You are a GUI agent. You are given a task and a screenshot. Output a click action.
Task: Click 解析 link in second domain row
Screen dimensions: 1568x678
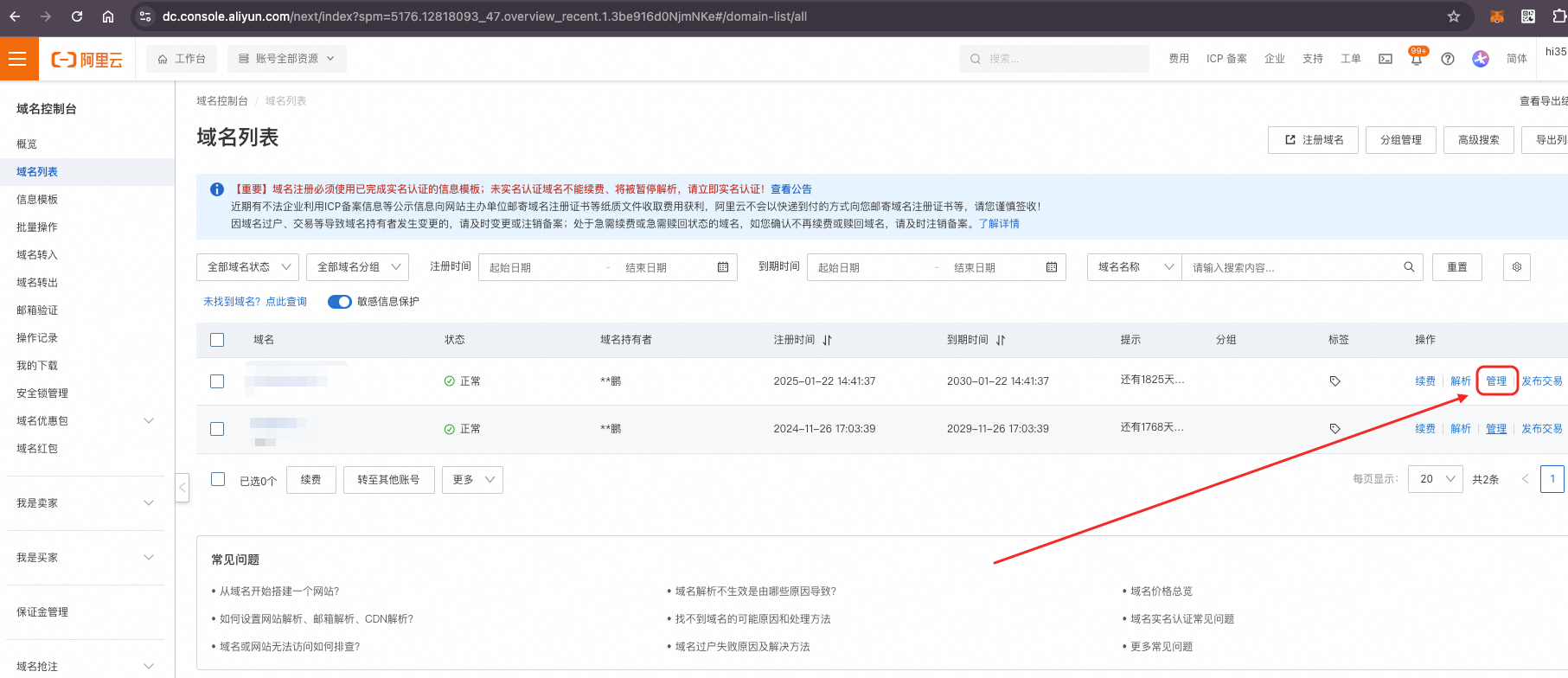click(x=1461, y=429)
